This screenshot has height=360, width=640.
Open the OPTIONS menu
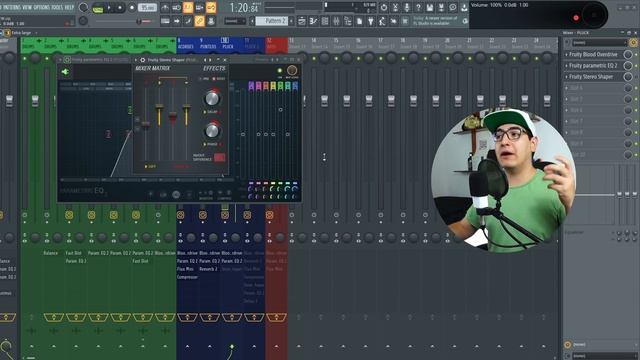coord(42,7)
